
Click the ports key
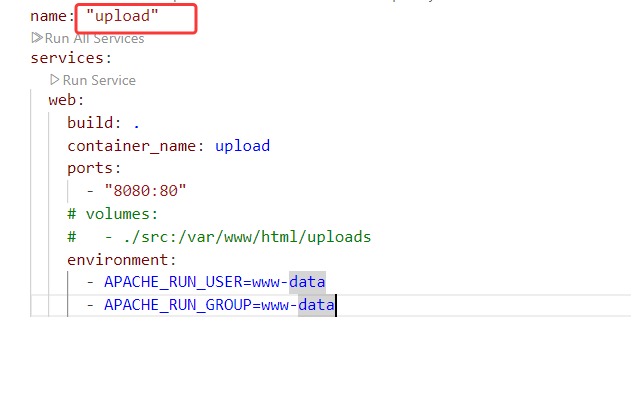click(92, 168)
